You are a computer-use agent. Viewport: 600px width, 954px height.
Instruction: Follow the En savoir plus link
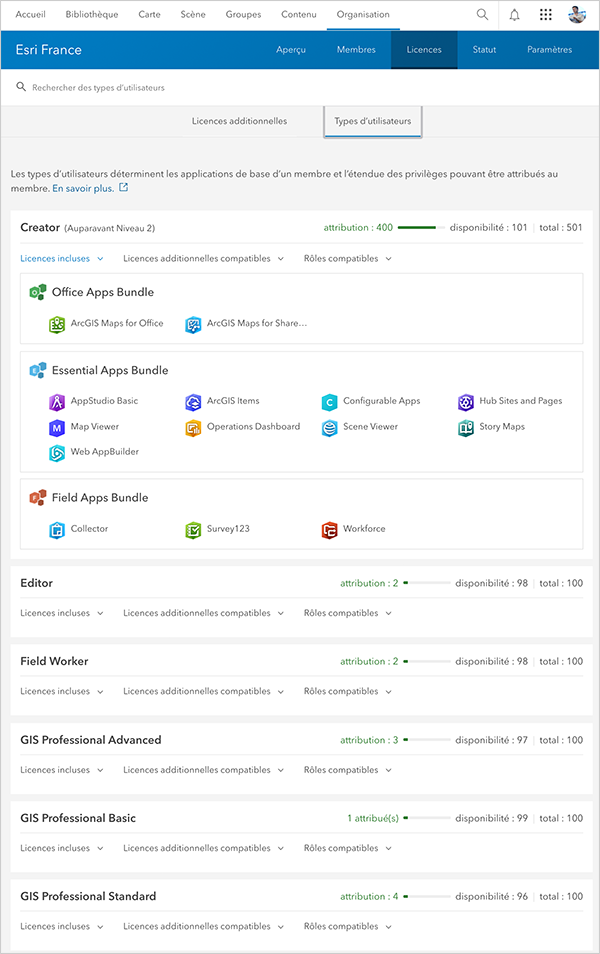click(83, 188)
